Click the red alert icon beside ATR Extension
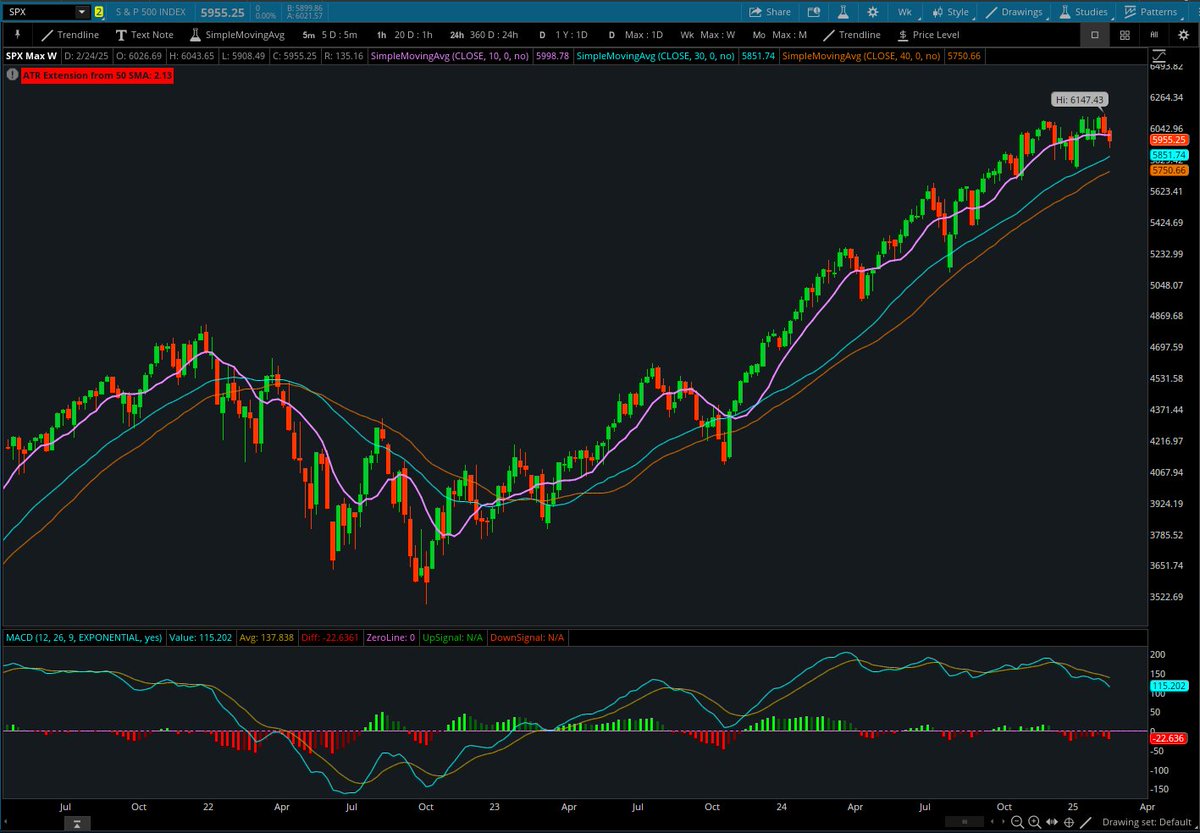Image resolution: width=1200 pixels, height=833 pixels. click(11, 75)
